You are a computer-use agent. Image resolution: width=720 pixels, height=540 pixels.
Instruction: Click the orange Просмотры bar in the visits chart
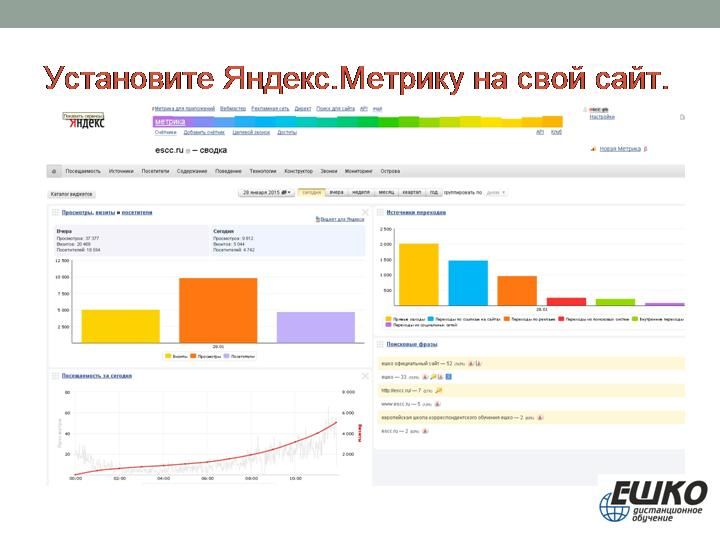pos(218,310)
